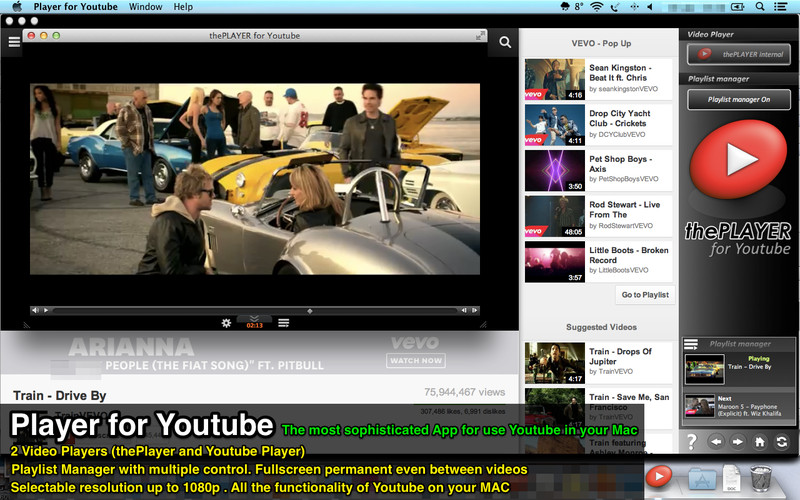Open the Sean Kingston - Beat It video

pos(598,79)
